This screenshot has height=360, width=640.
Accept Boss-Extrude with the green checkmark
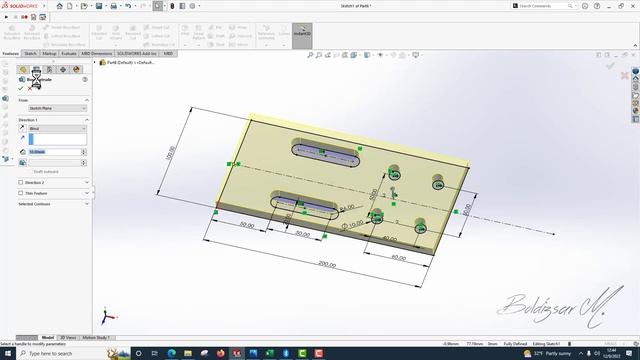pos(21,89)
